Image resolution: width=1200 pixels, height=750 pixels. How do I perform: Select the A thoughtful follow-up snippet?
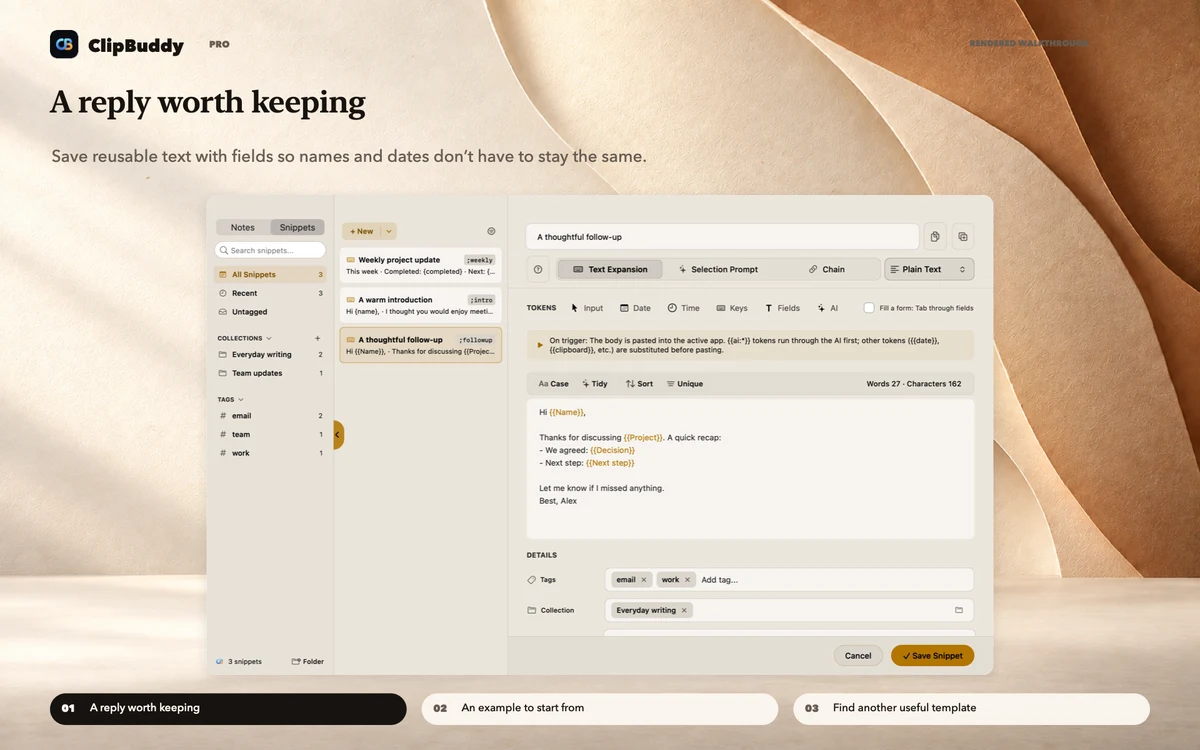[x=420, y=345]
